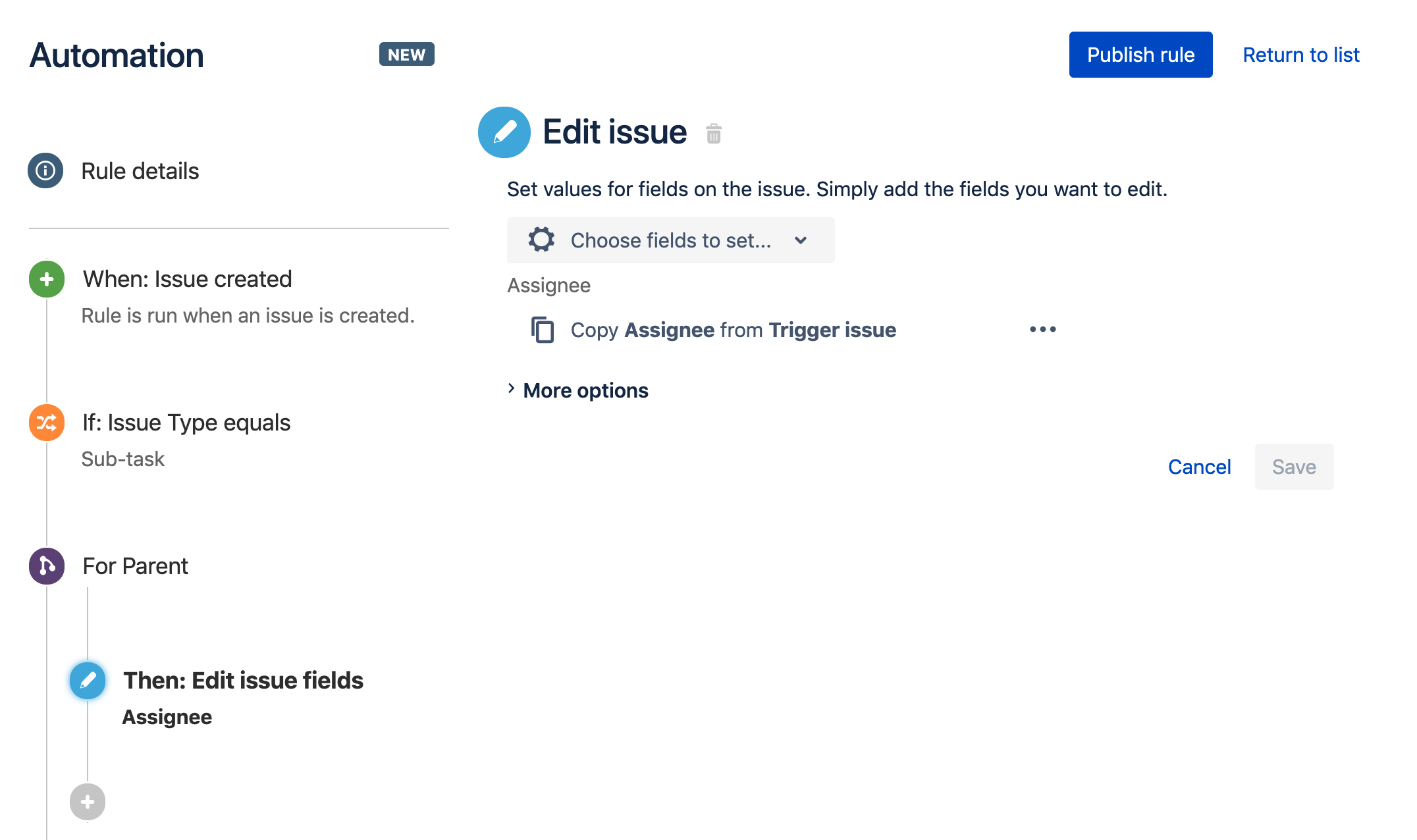The height and width of the screenshot is (840, 1417).
Task: Open the Choose fields to set dropdown
Action: pos(671,240)
